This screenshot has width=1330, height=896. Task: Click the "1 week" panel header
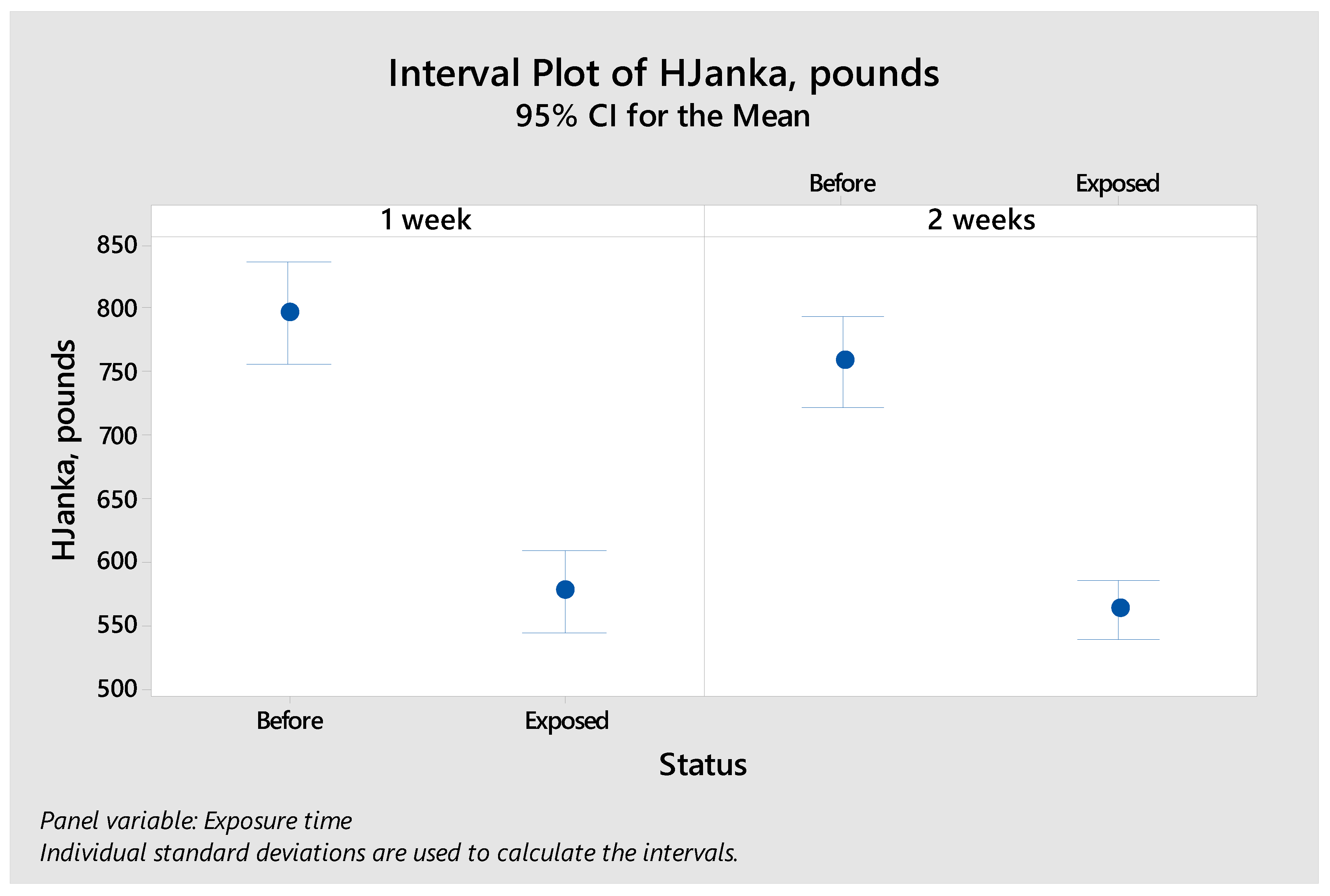click(426, 220)
